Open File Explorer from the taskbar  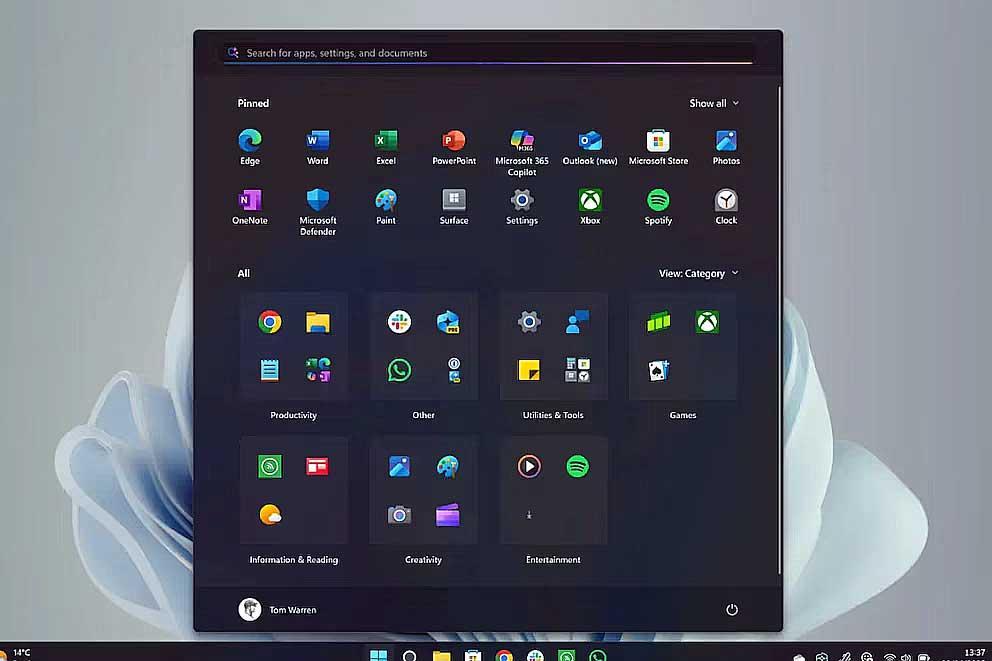(x=441, y=656)
